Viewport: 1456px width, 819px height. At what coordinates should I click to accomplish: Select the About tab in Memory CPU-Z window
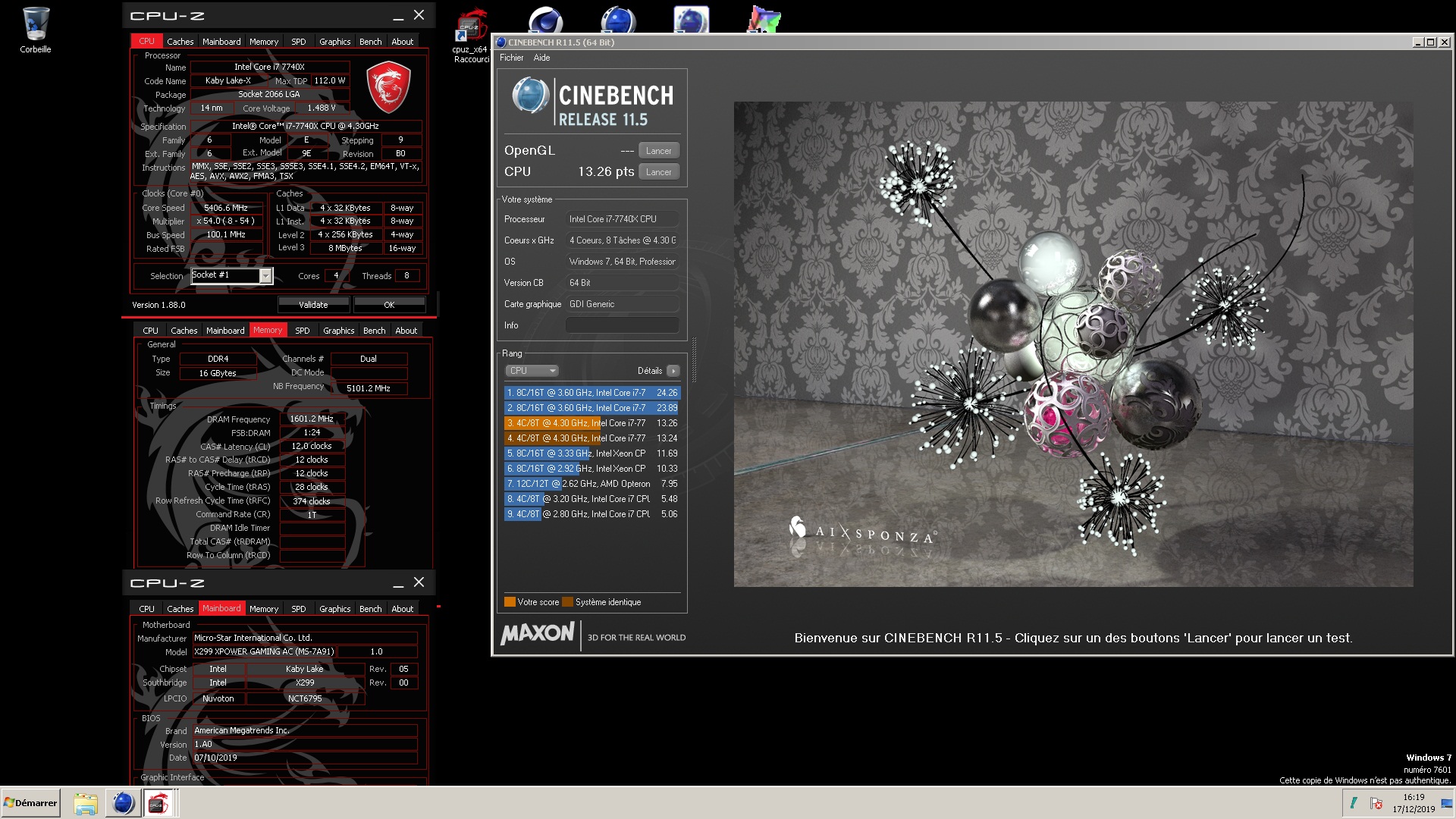tap(406, 331)
